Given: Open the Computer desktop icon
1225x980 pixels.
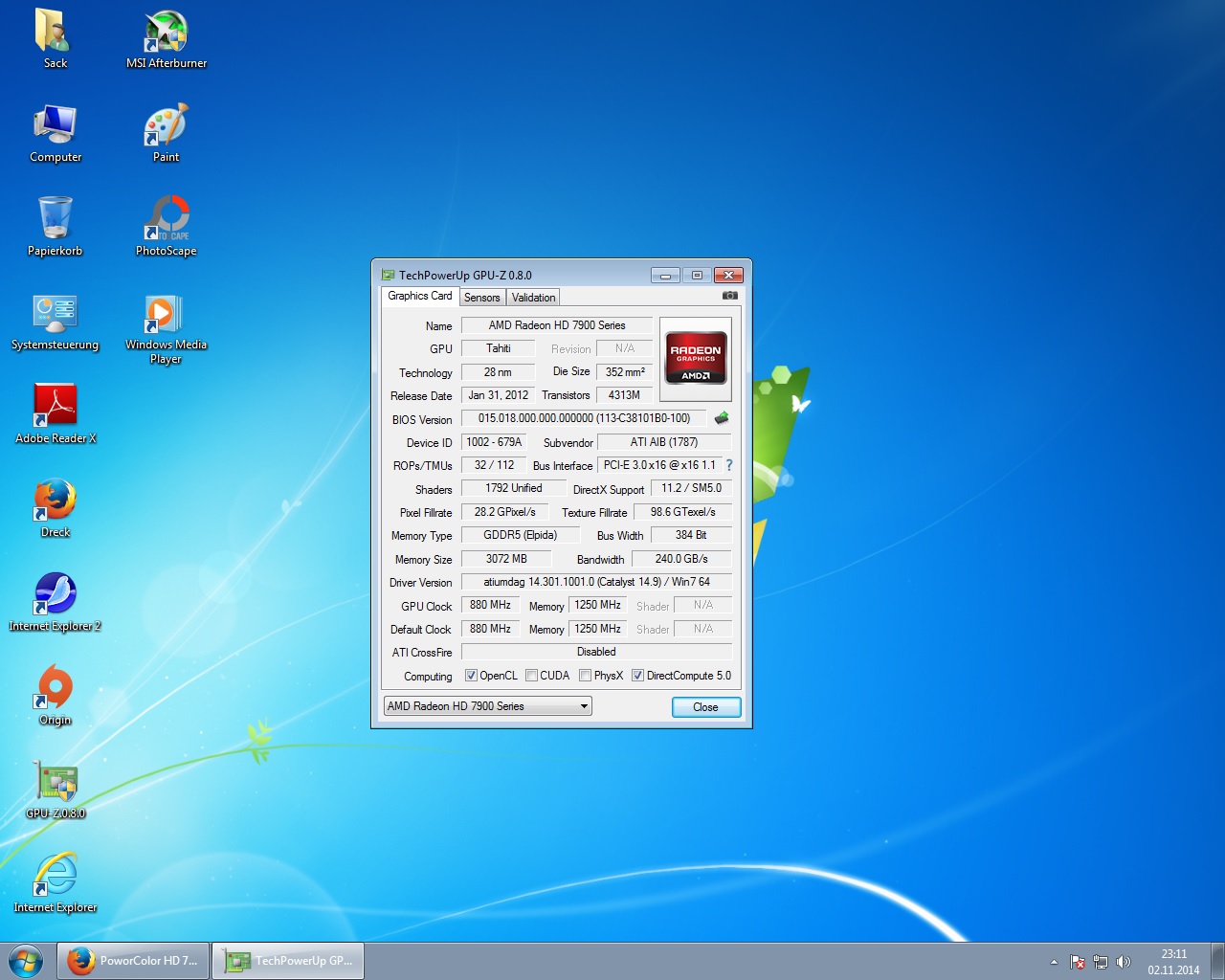Looking at the screenshot, I should click(x=55, y=132).
